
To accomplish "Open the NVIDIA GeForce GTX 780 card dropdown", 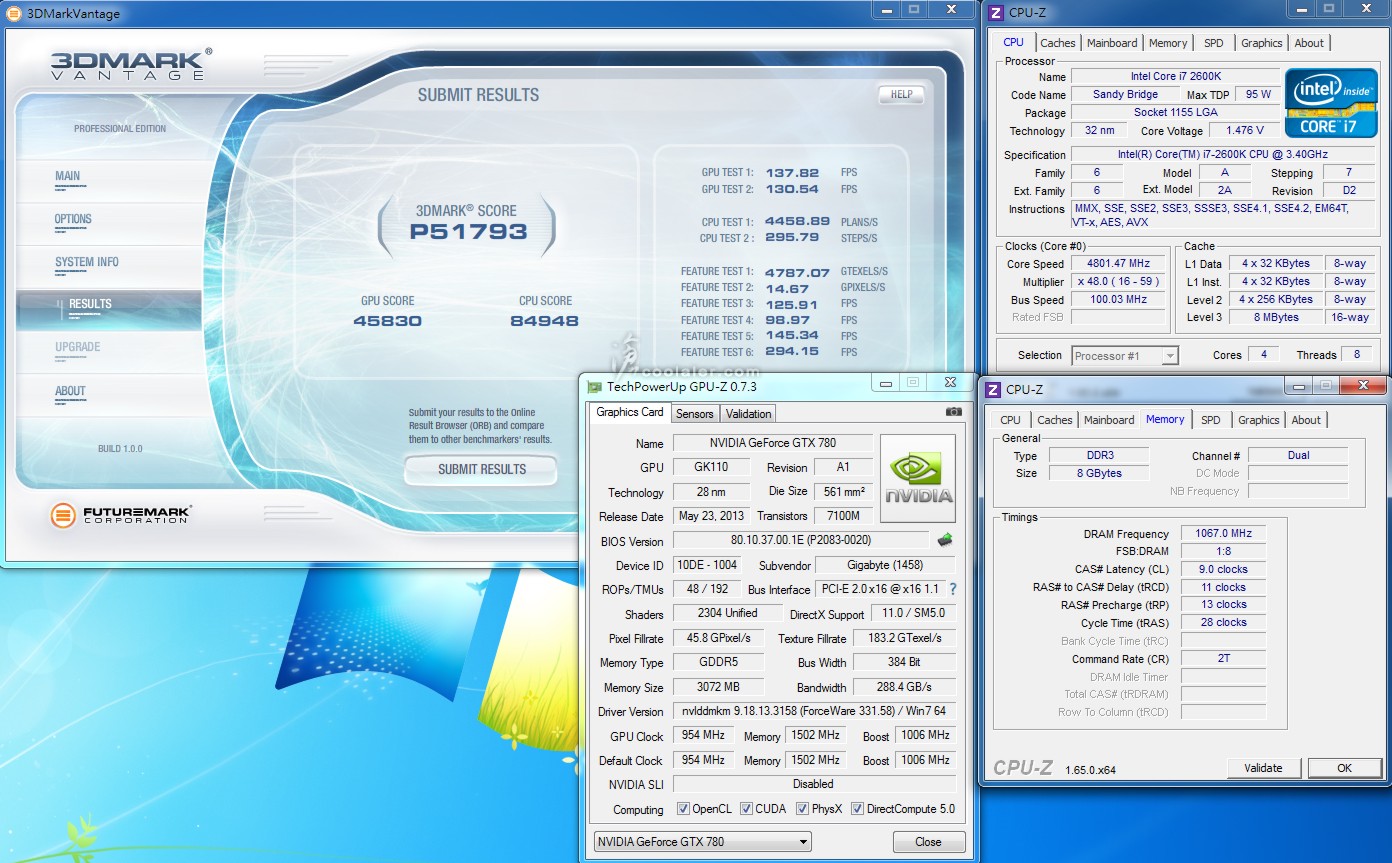I will [702, 842].
